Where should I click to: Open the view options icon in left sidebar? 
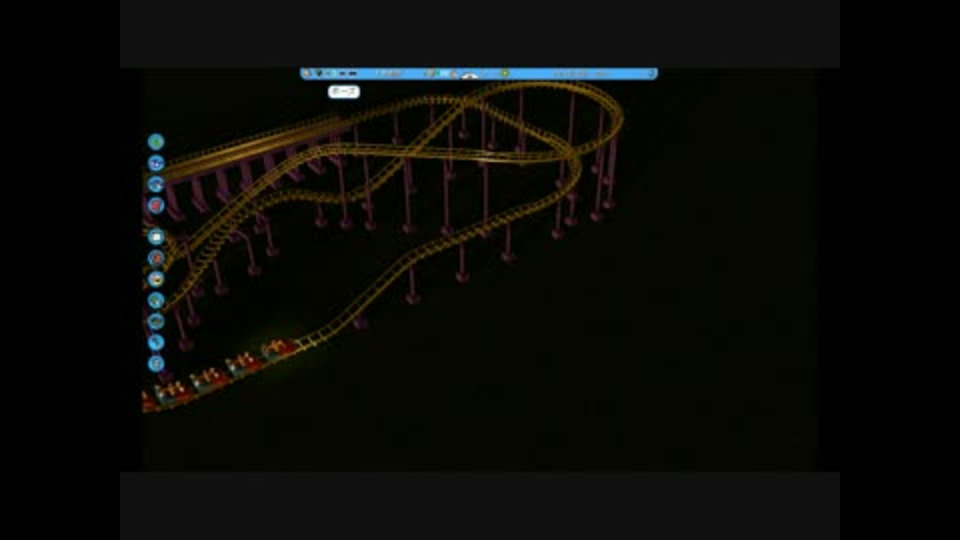[x=156, y=184]
